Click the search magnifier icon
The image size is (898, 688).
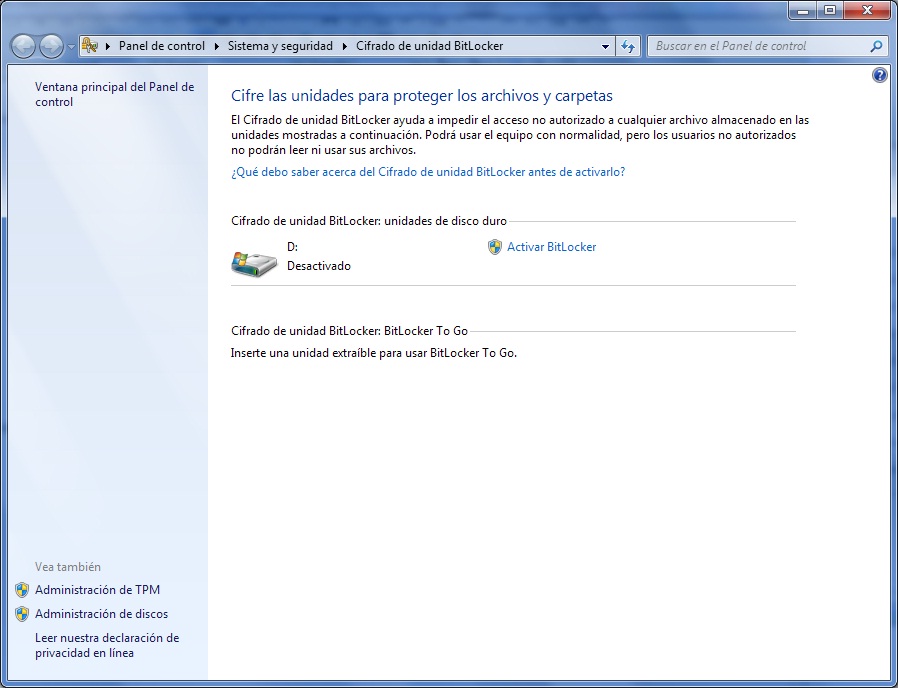[x=876, y=46]
